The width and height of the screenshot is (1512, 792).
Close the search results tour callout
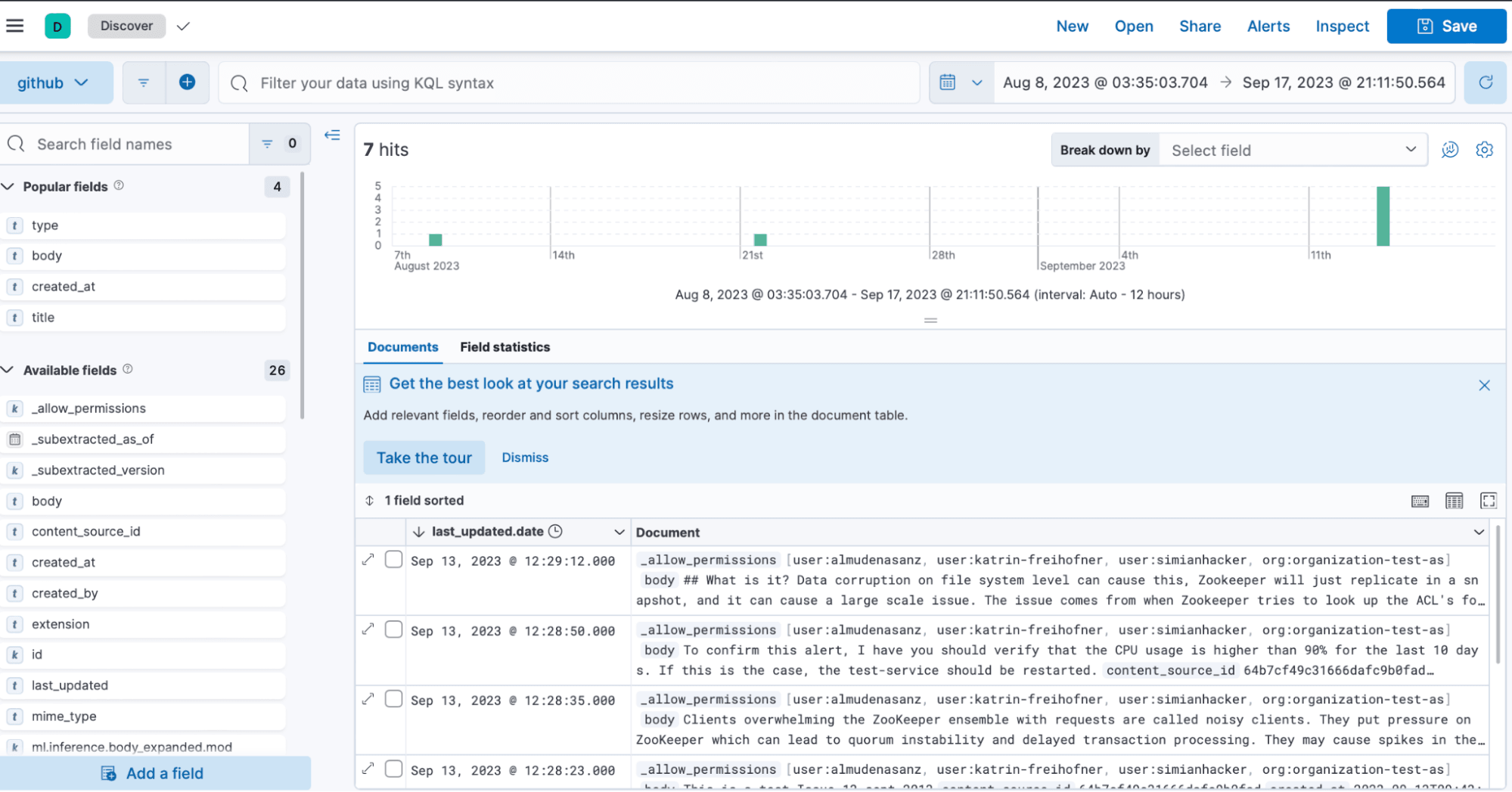1484,385
